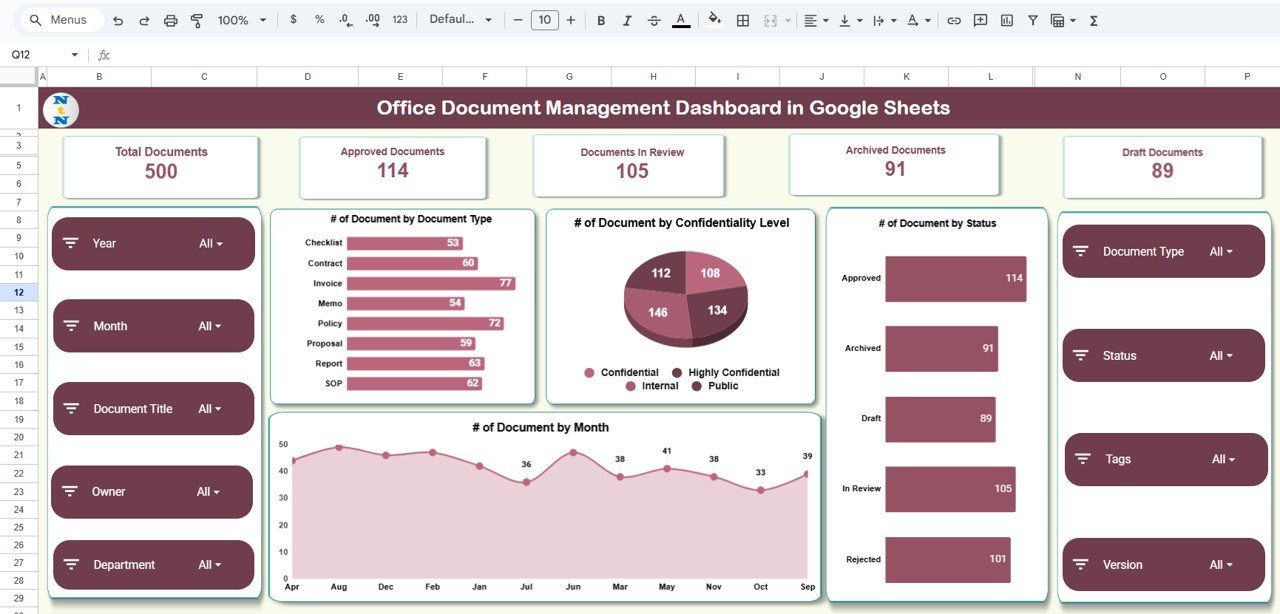Toggle bold formatting
The image size is (1280, 614).
(x=600, y=19)
